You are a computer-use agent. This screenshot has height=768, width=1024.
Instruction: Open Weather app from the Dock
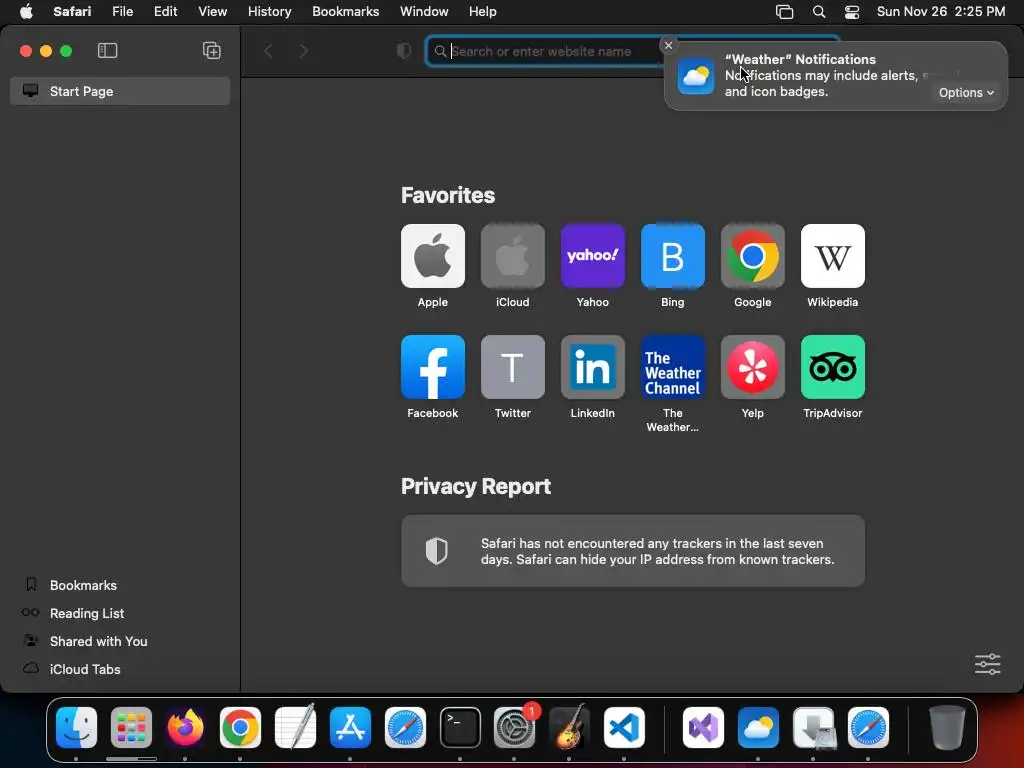click(x=758, y=728)
